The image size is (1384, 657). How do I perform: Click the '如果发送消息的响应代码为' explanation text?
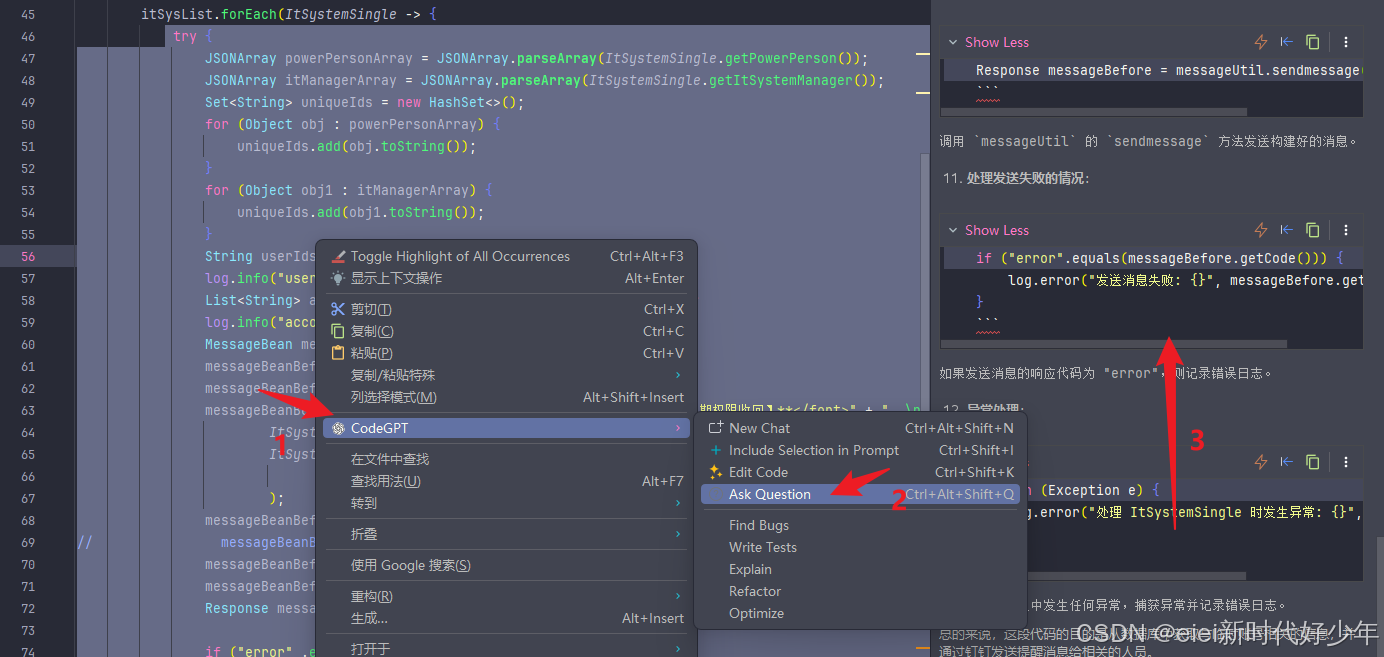coord(1020,373)
